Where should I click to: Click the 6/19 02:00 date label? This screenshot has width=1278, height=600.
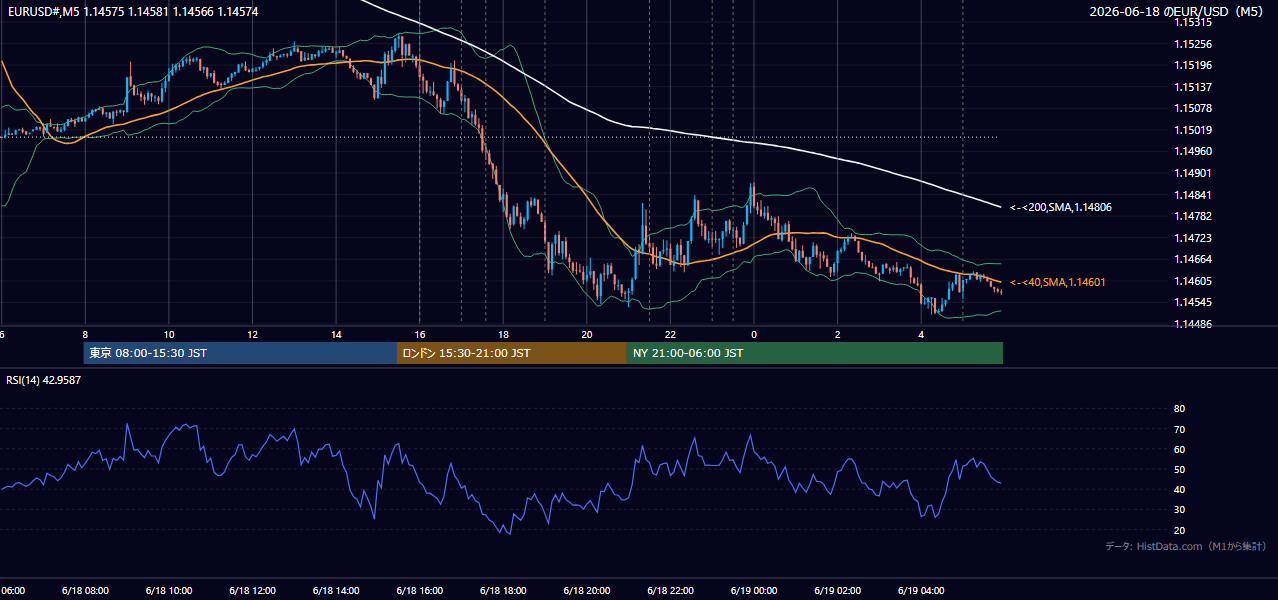pyautogui.click(x=837, y=590)
